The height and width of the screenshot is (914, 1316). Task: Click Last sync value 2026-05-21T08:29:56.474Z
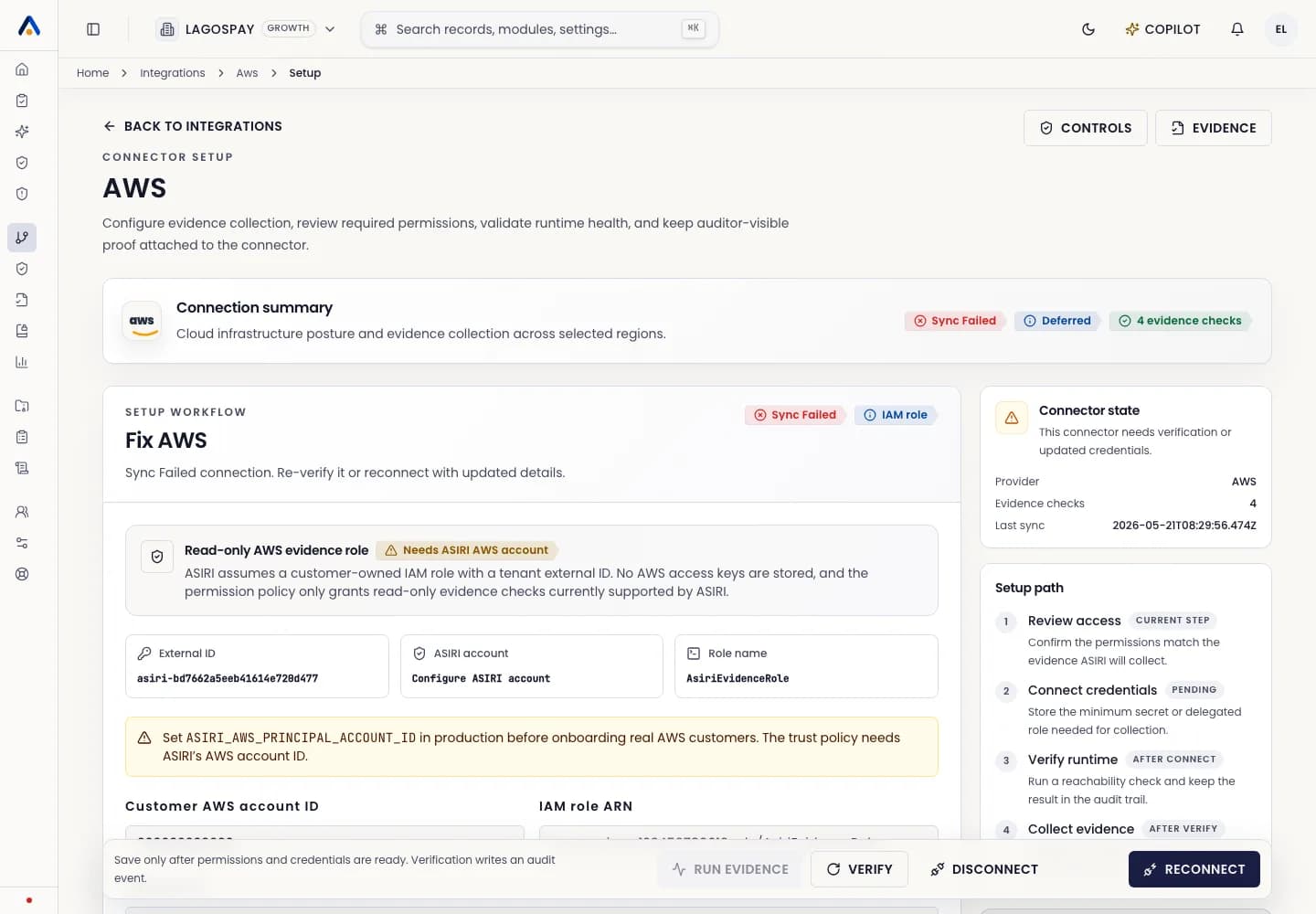coord(1184,526)
